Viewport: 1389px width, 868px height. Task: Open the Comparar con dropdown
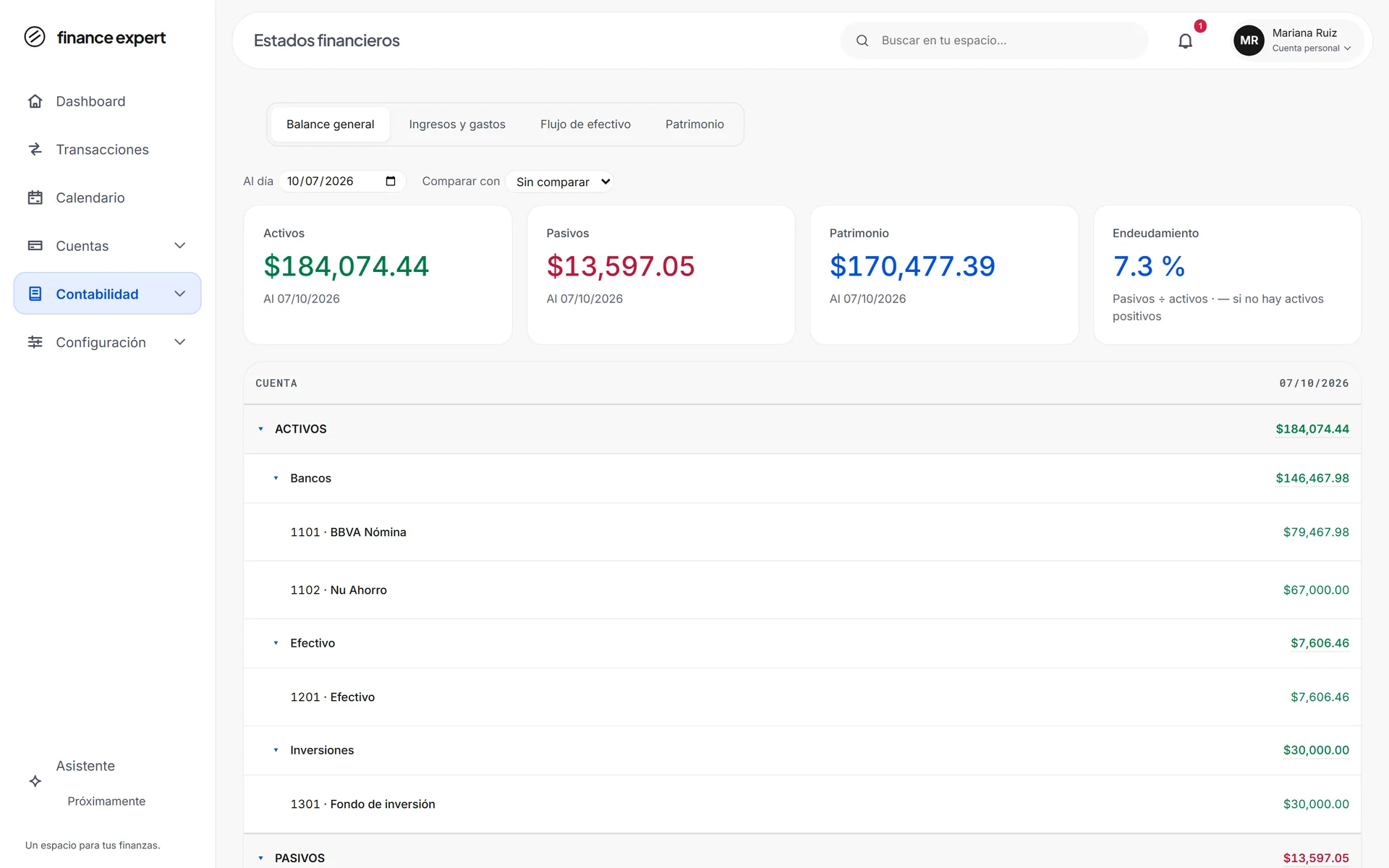(560, 182)
